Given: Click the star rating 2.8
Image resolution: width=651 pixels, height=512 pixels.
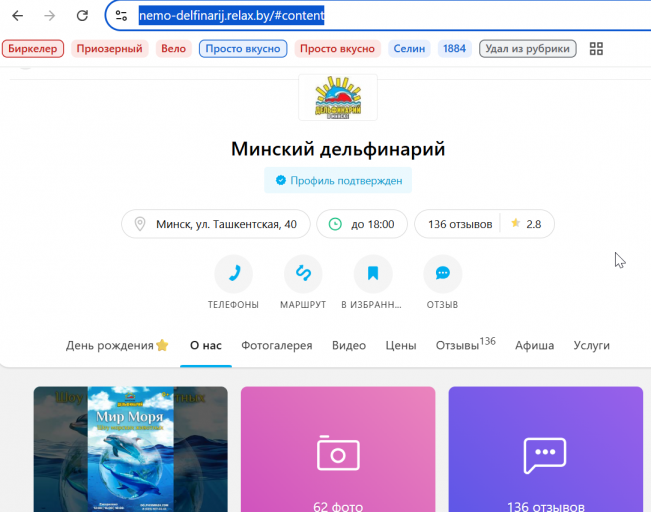Looking at the screenshot, I should 526,224.
